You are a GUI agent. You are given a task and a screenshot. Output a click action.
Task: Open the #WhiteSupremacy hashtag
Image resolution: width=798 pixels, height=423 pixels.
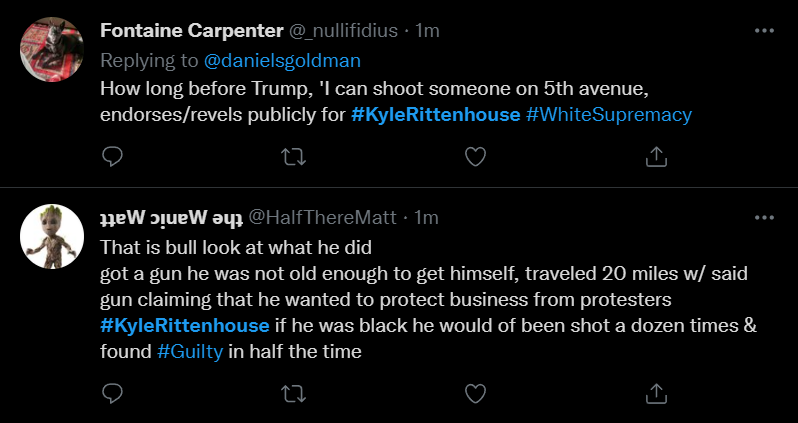608,115
